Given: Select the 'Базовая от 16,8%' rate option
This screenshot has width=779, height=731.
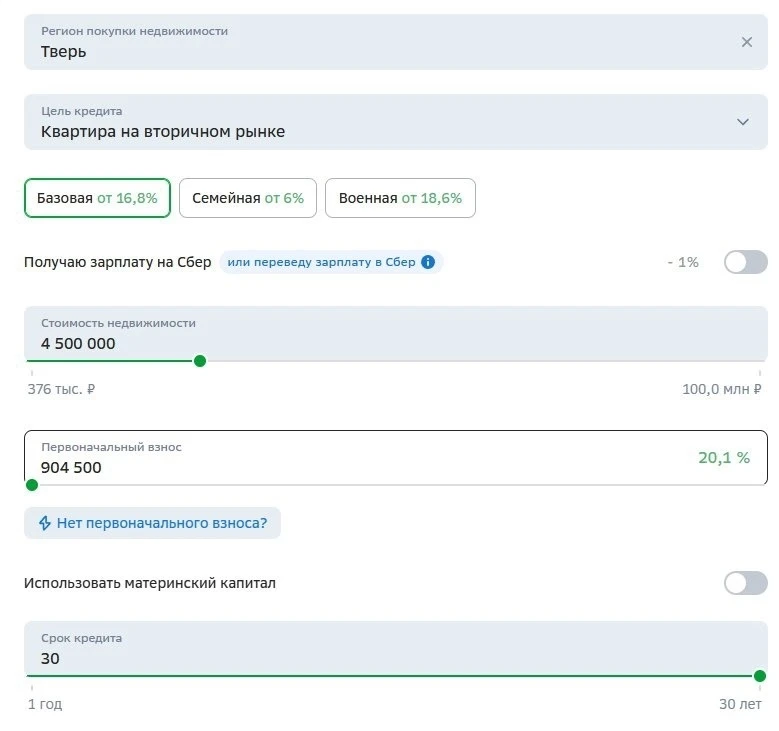Looking at the screenshot, I should tap(97, 198).
